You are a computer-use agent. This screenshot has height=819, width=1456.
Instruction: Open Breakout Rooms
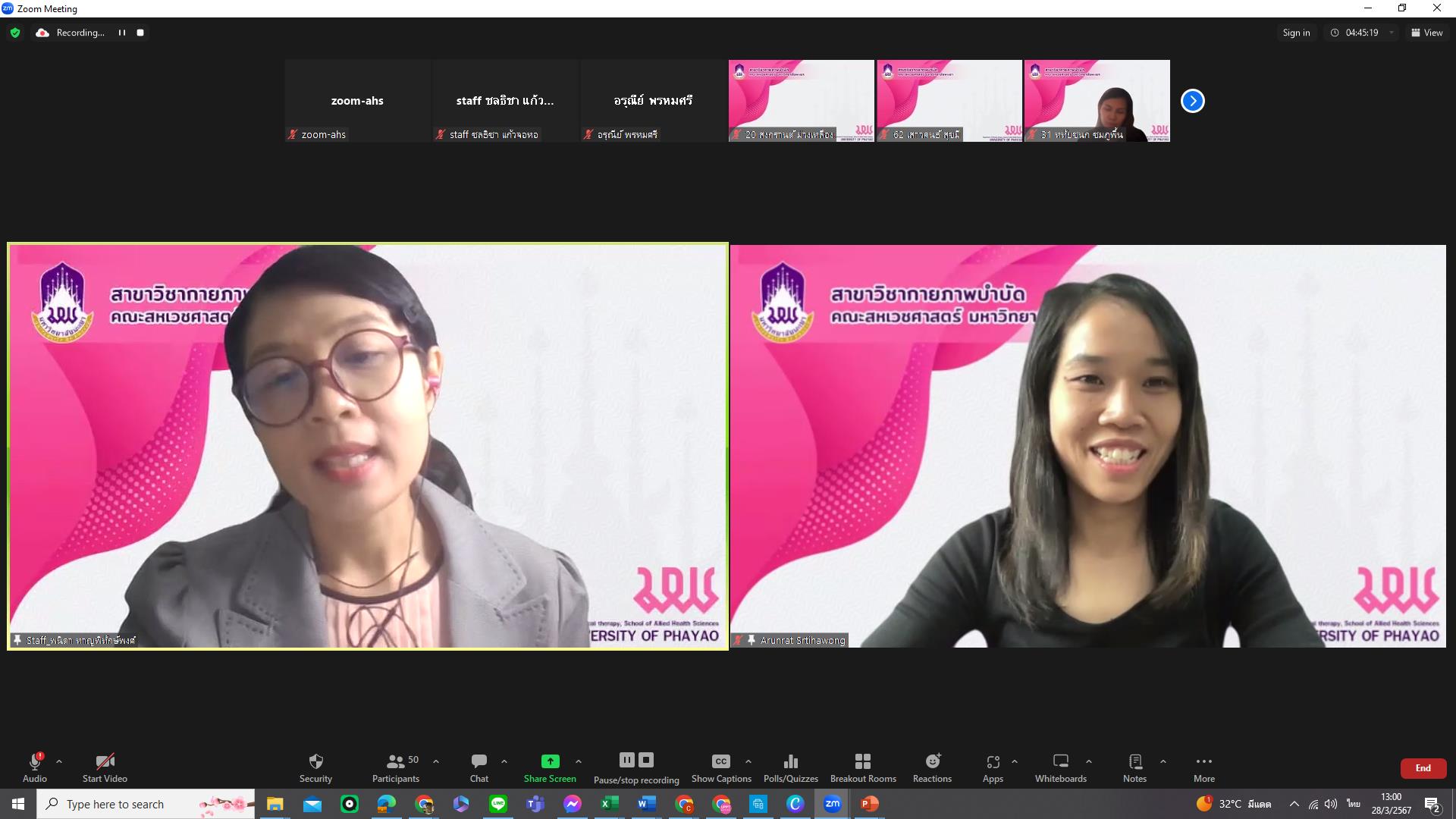863,767
